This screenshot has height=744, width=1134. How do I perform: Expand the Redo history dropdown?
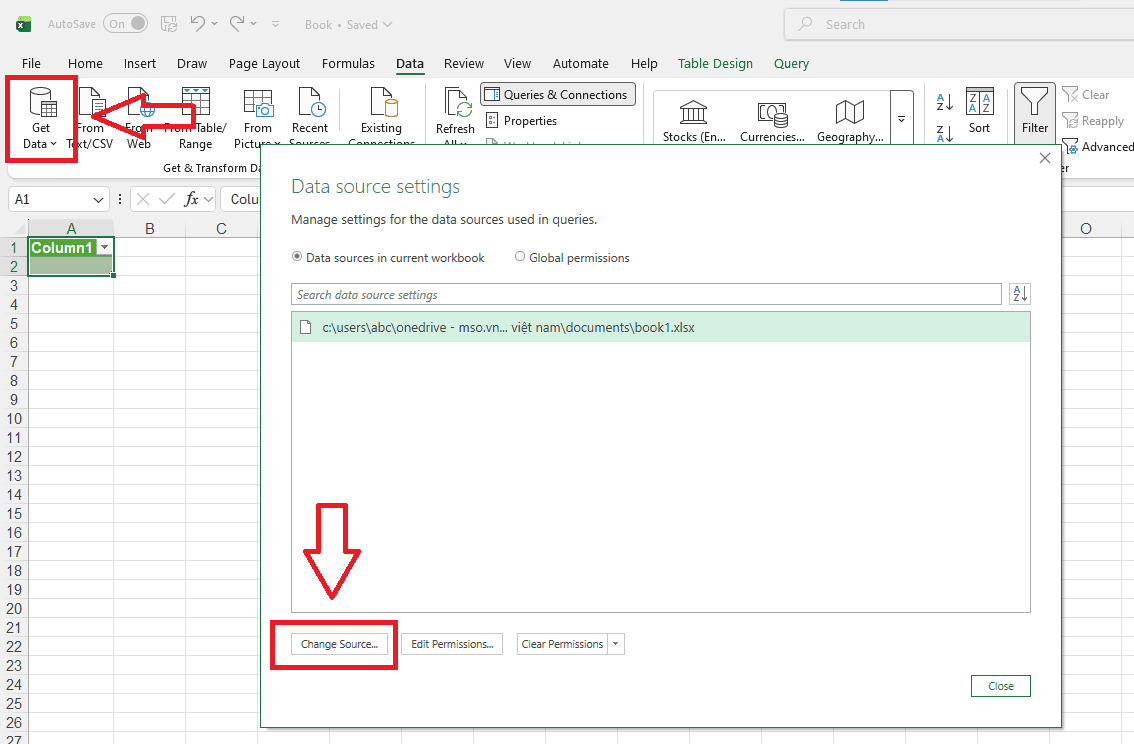point(253,24)
